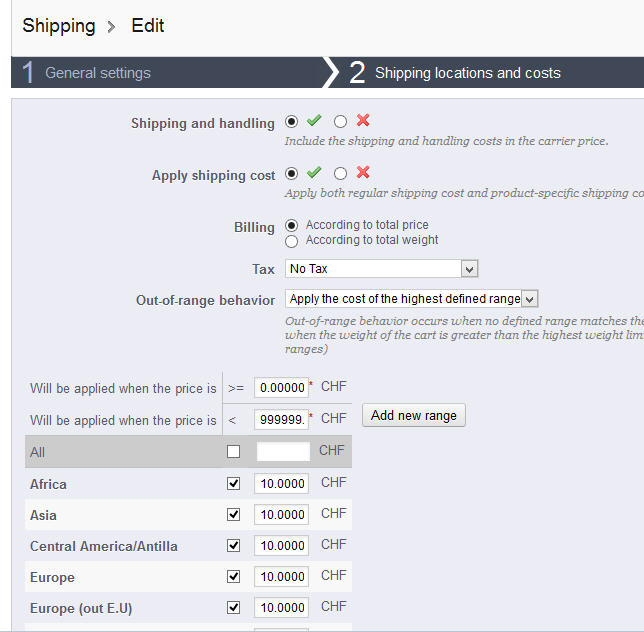The image size is (644, 632).
Task: Uncheck the Europe (out E.U) checkbox
Action: (x=233, y=607)
